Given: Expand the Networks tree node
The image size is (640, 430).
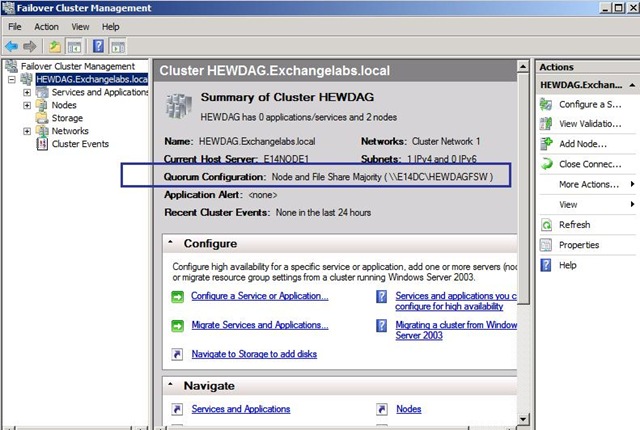Looking at the screenshot, I should point(27,131).
